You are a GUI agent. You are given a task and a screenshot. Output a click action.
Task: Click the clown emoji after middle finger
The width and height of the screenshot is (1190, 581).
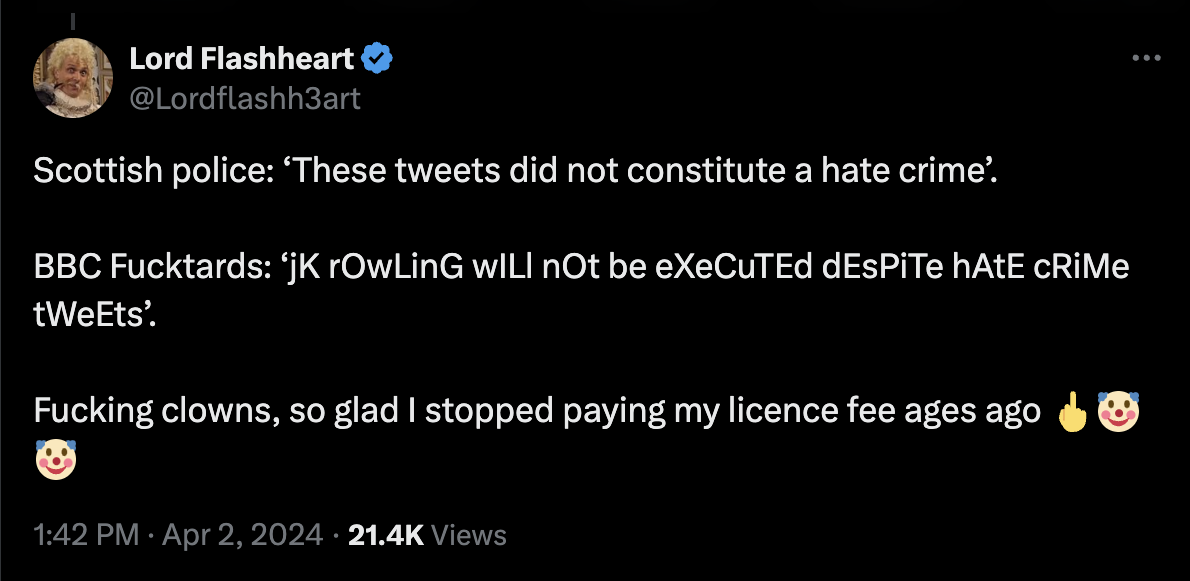(1118, 411)
